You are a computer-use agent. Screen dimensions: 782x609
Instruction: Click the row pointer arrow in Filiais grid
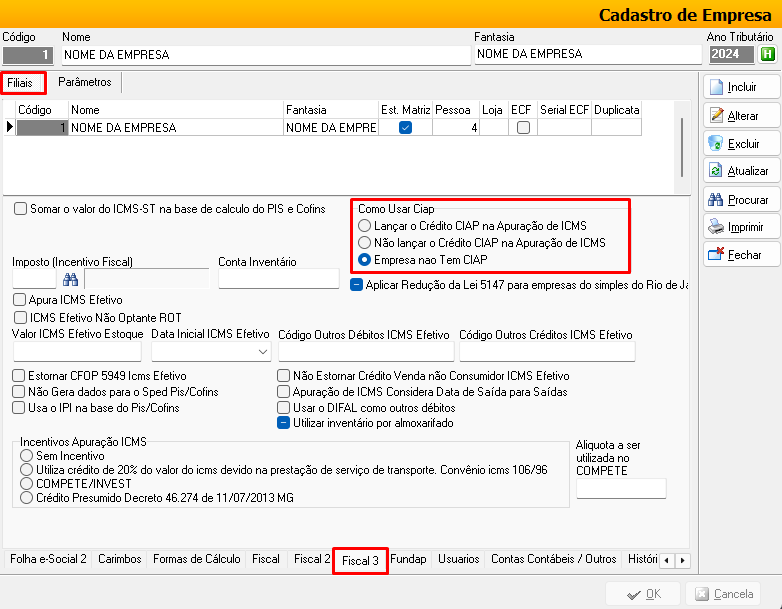[9, 127]
